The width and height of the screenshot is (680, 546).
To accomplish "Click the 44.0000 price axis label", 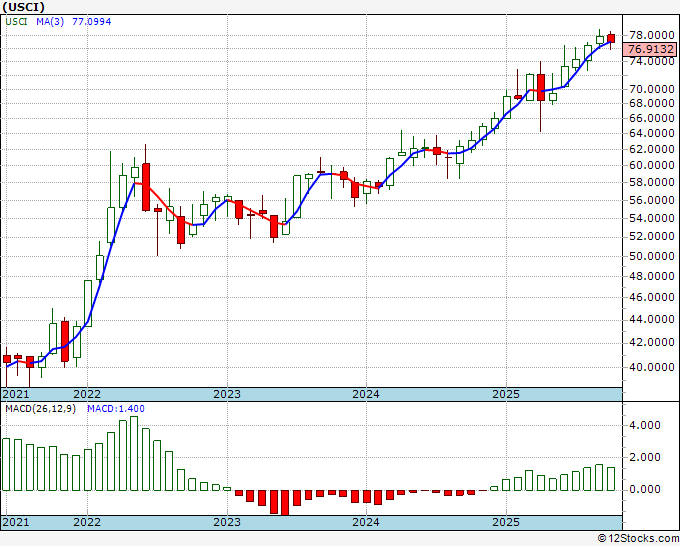I will (x=652, y=320).
